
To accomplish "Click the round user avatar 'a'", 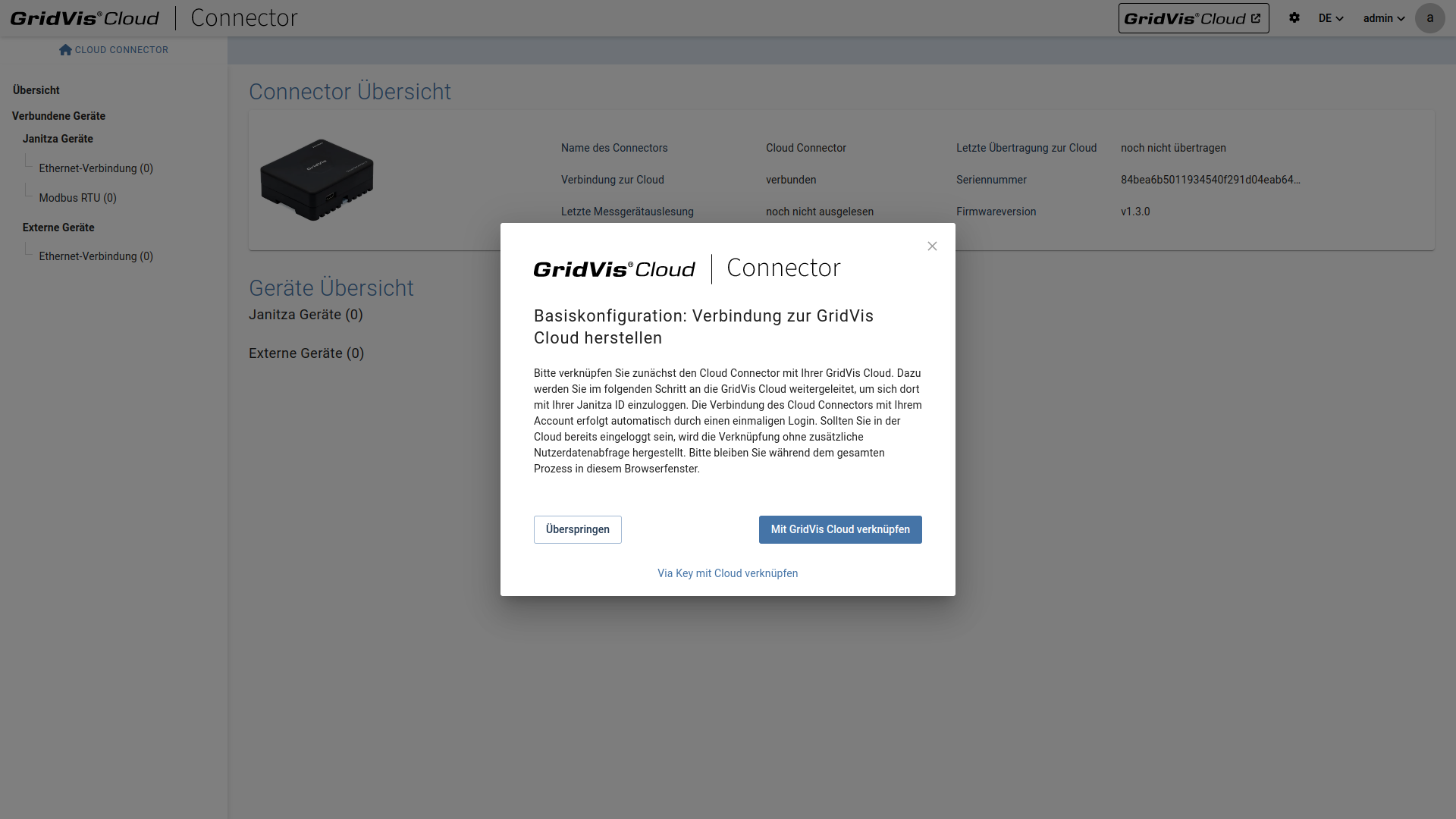I will (1429, 18).
